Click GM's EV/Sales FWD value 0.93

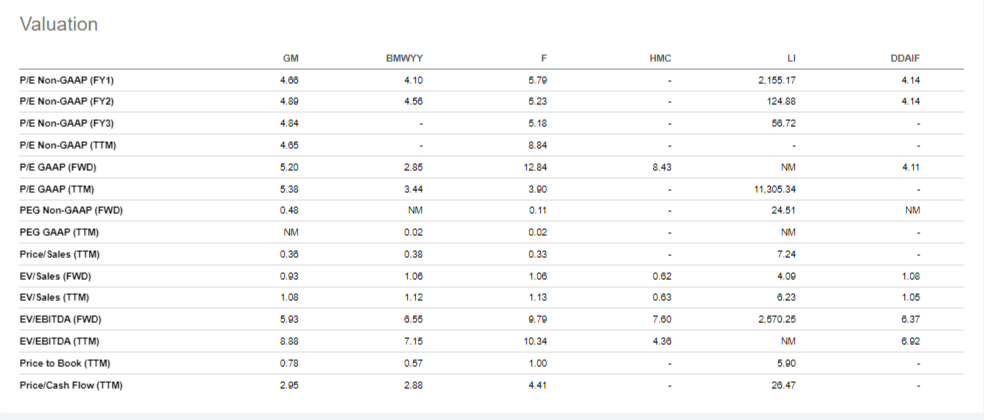tap(289, 276)
